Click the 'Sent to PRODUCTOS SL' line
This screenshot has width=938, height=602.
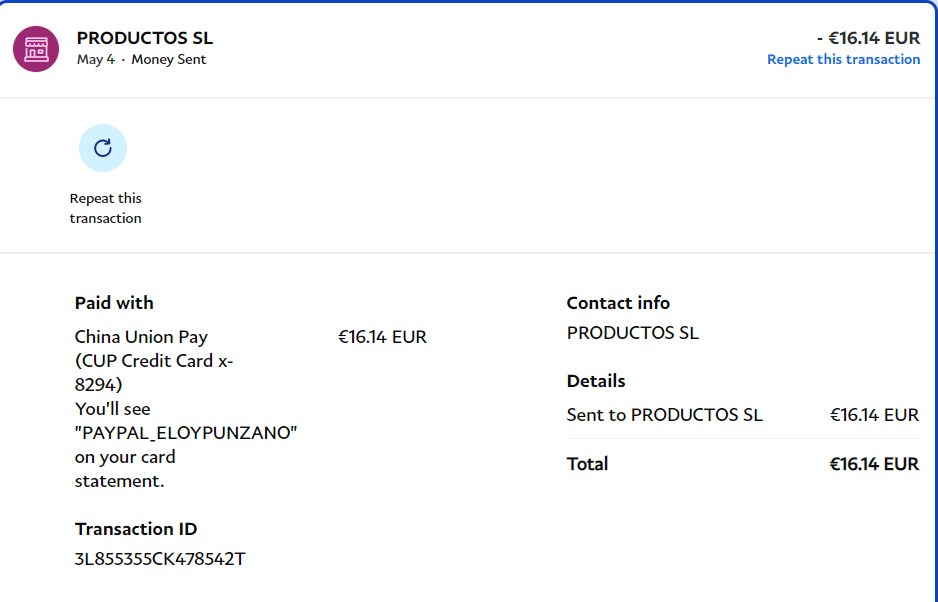pyautogui.click(x=665, y=415)
